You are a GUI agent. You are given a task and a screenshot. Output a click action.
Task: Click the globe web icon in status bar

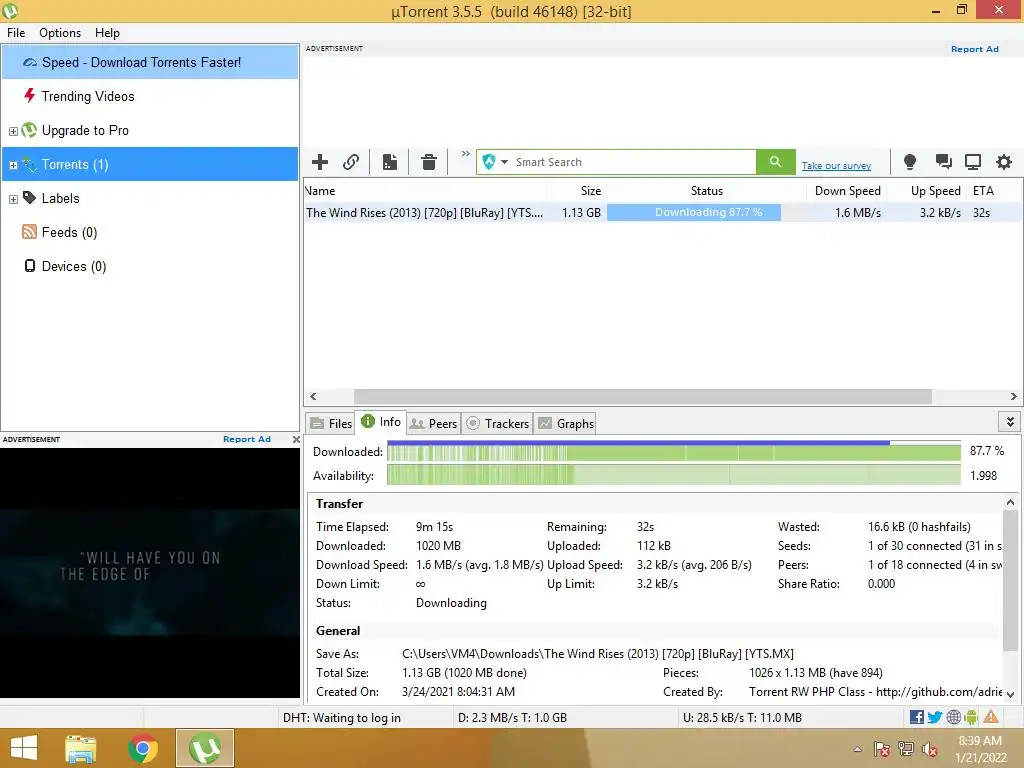point(953,717)
